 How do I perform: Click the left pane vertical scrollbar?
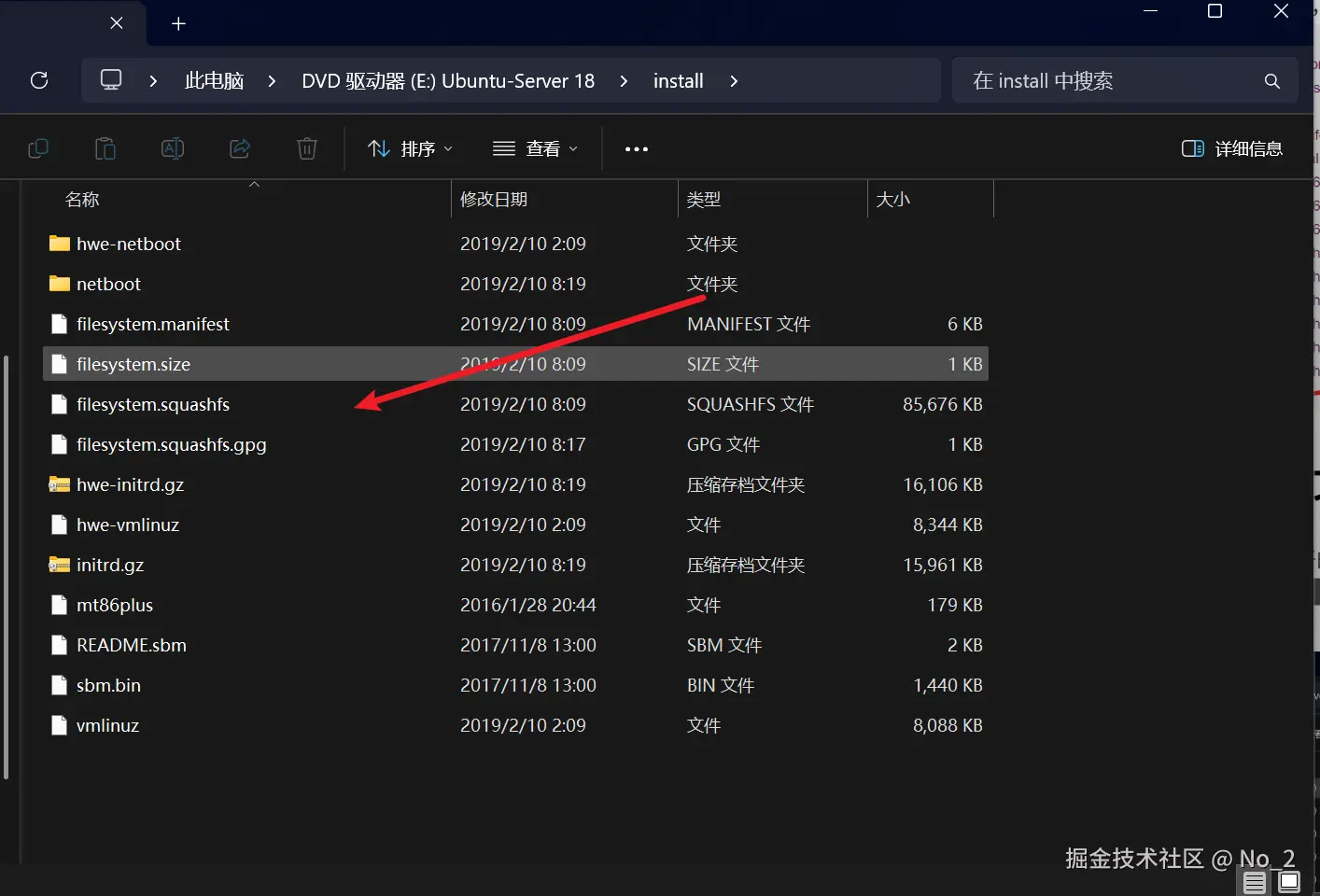[6, 567]
